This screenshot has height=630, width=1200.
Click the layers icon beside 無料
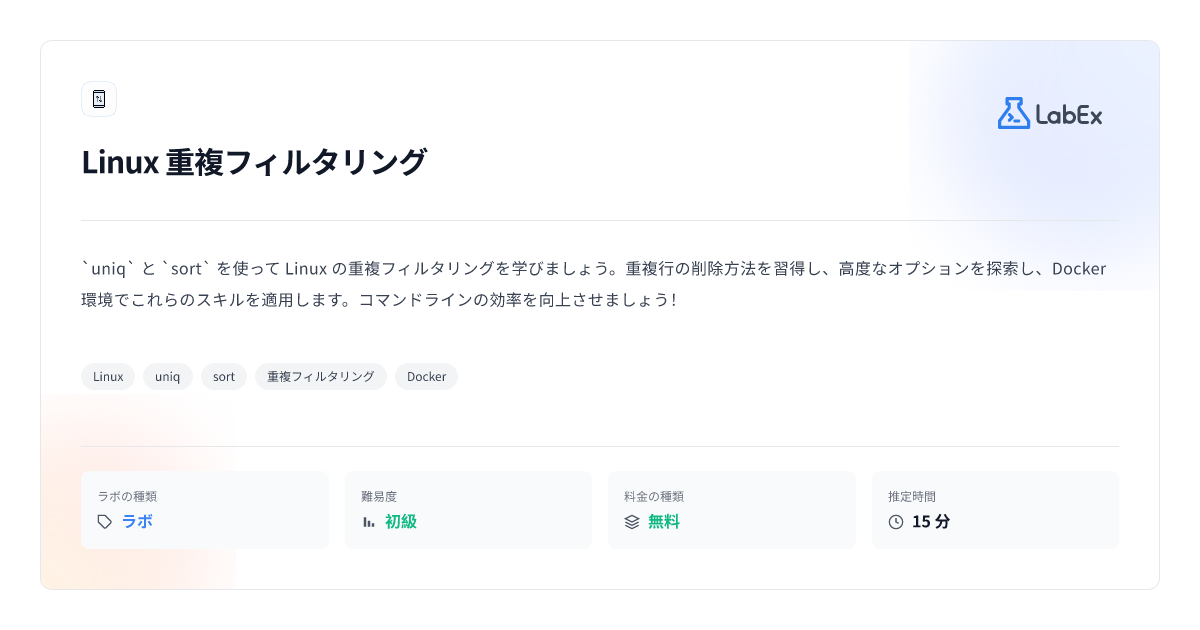click(x=632, y=522)
